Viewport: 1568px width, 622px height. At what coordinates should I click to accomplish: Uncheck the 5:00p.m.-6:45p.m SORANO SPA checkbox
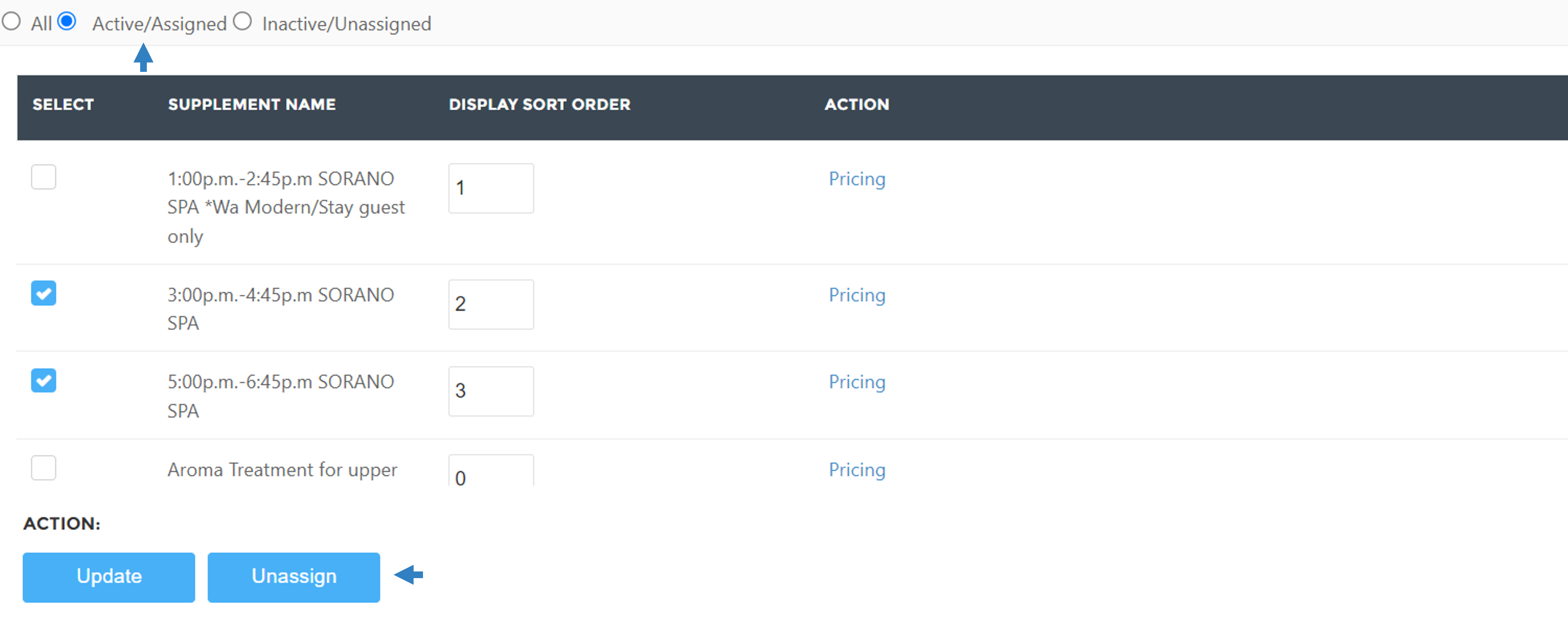point(44,381)
